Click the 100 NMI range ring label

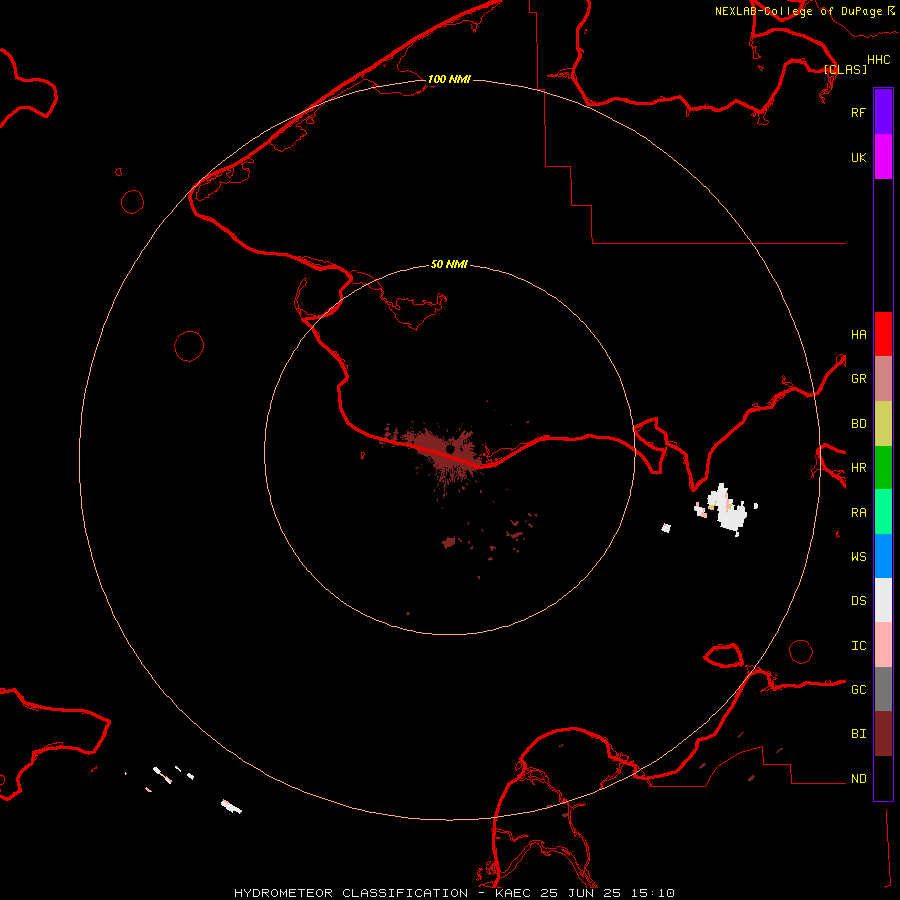(x=449, y=79)
